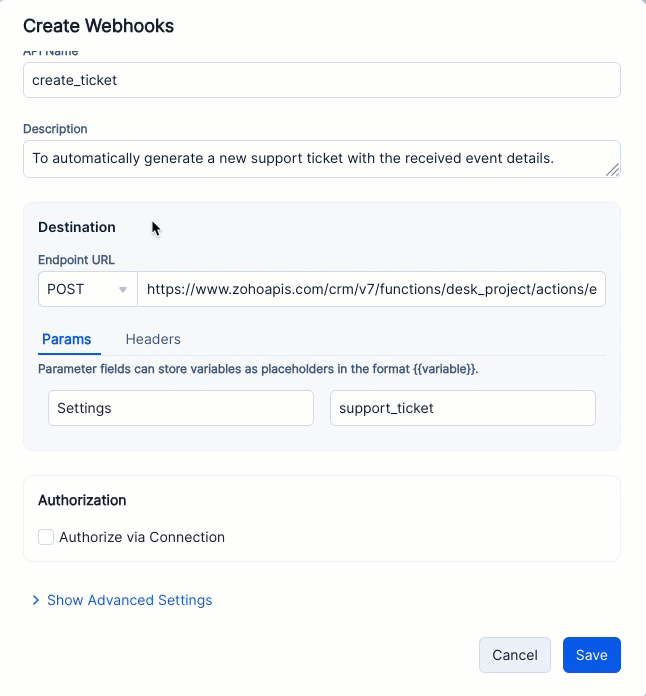Switch to the Params tab

(67, 339)
